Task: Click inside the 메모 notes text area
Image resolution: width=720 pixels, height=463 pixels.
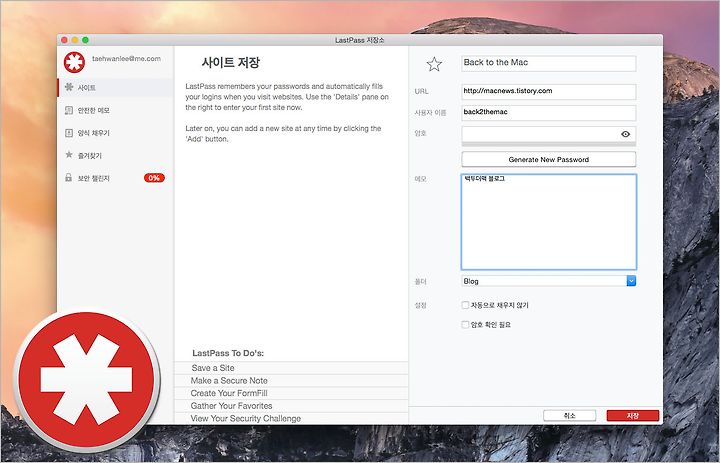Action: coord(549,221)
